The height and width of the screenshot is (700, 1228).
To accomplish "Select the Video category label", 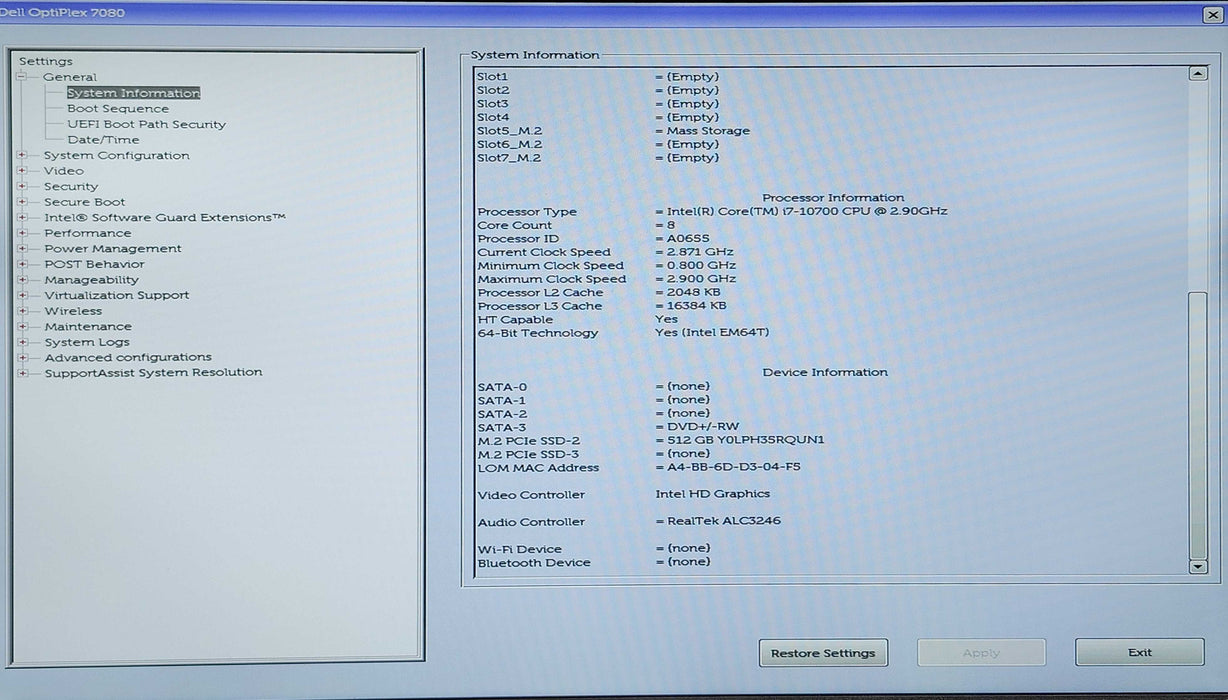I will point(64,171).
